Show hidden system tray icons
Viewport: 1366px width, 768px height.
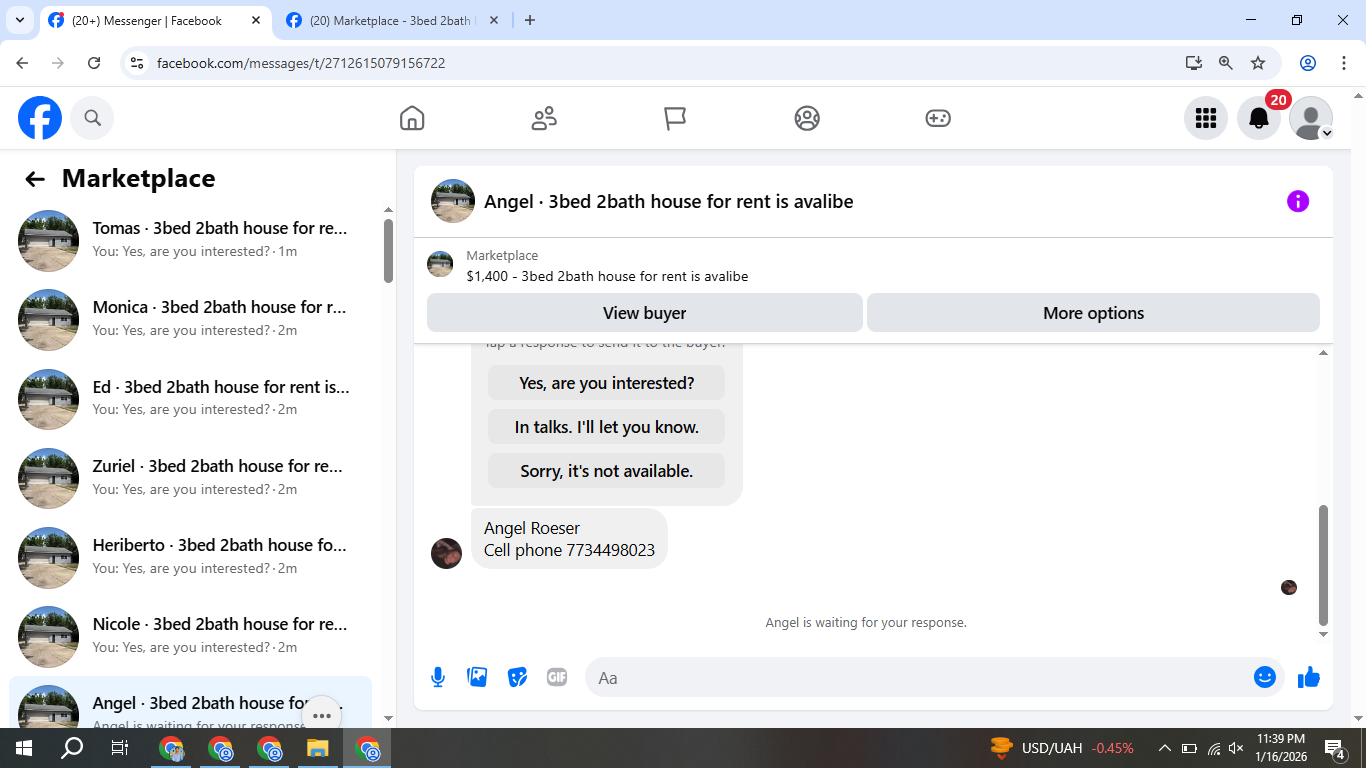(x=1165, y=748)
